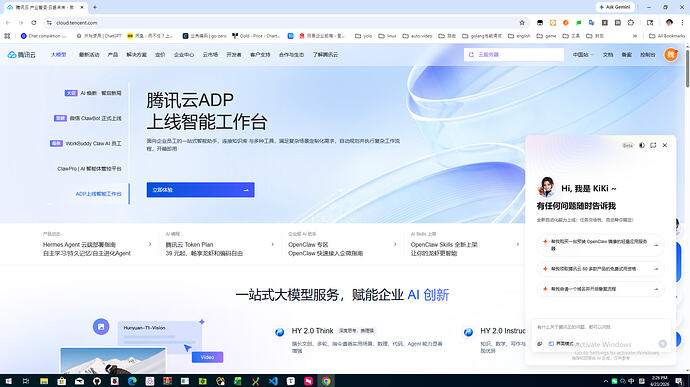This screenshot has width=690, height=387.
Task: Open the All Bookmarks folder
Action: [667, 36]
